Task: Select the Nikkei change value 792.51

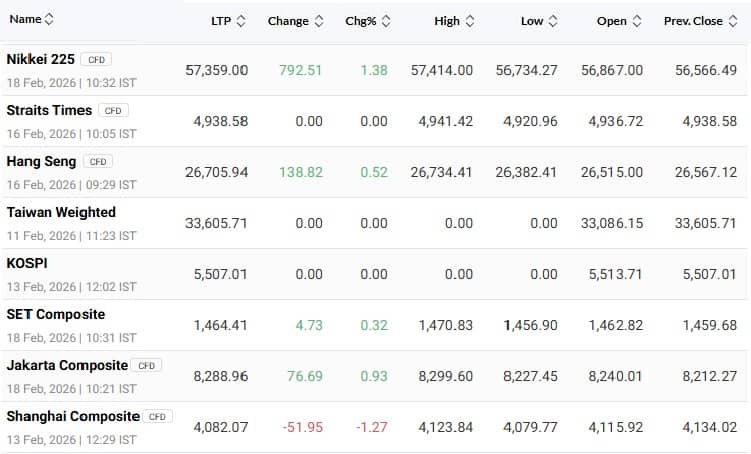Action: coord(301,70)
